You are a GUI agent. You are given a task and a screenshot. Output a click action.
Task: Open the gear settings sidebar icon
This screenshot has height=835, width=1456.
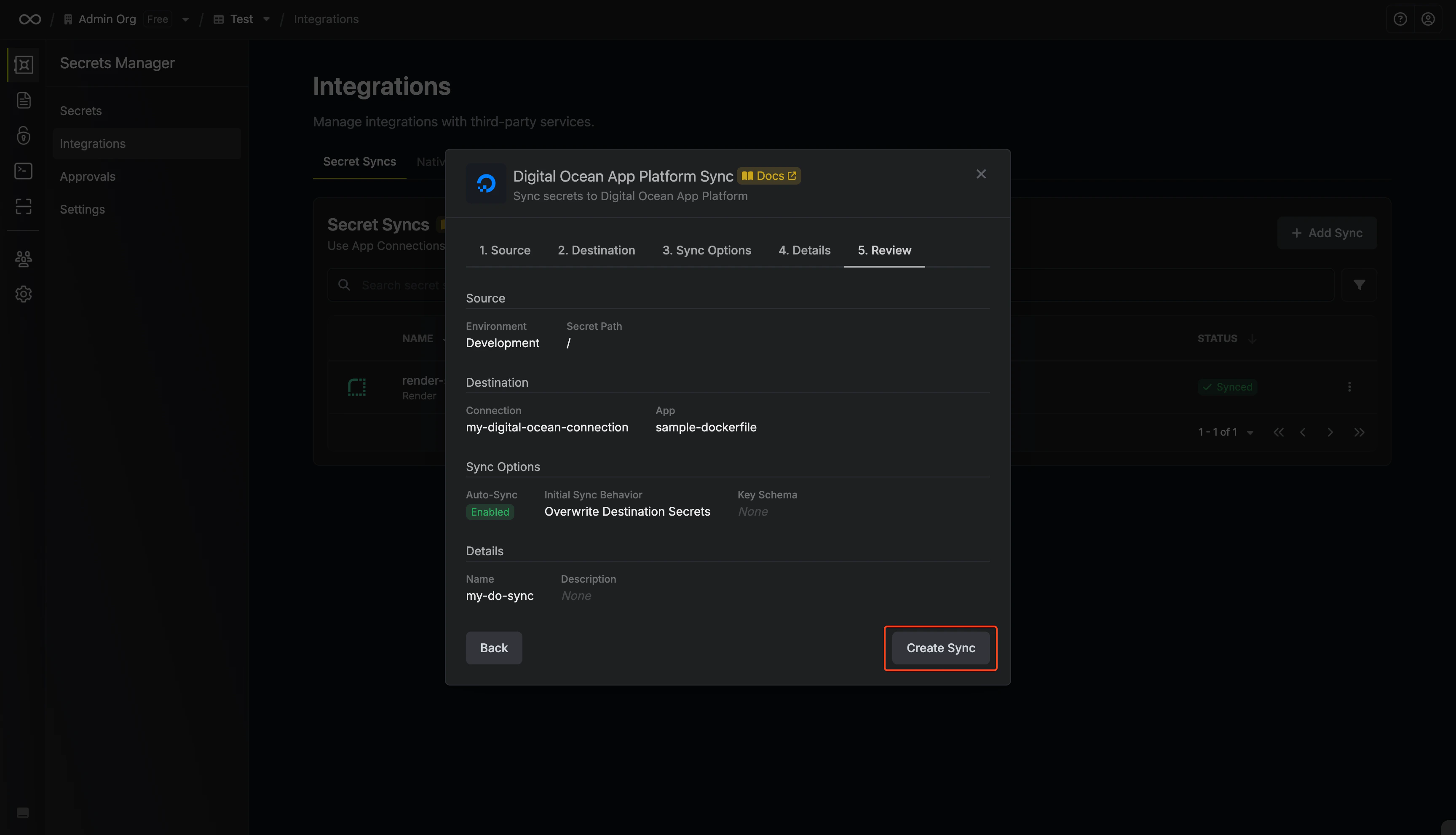click(x=24, y=294)
